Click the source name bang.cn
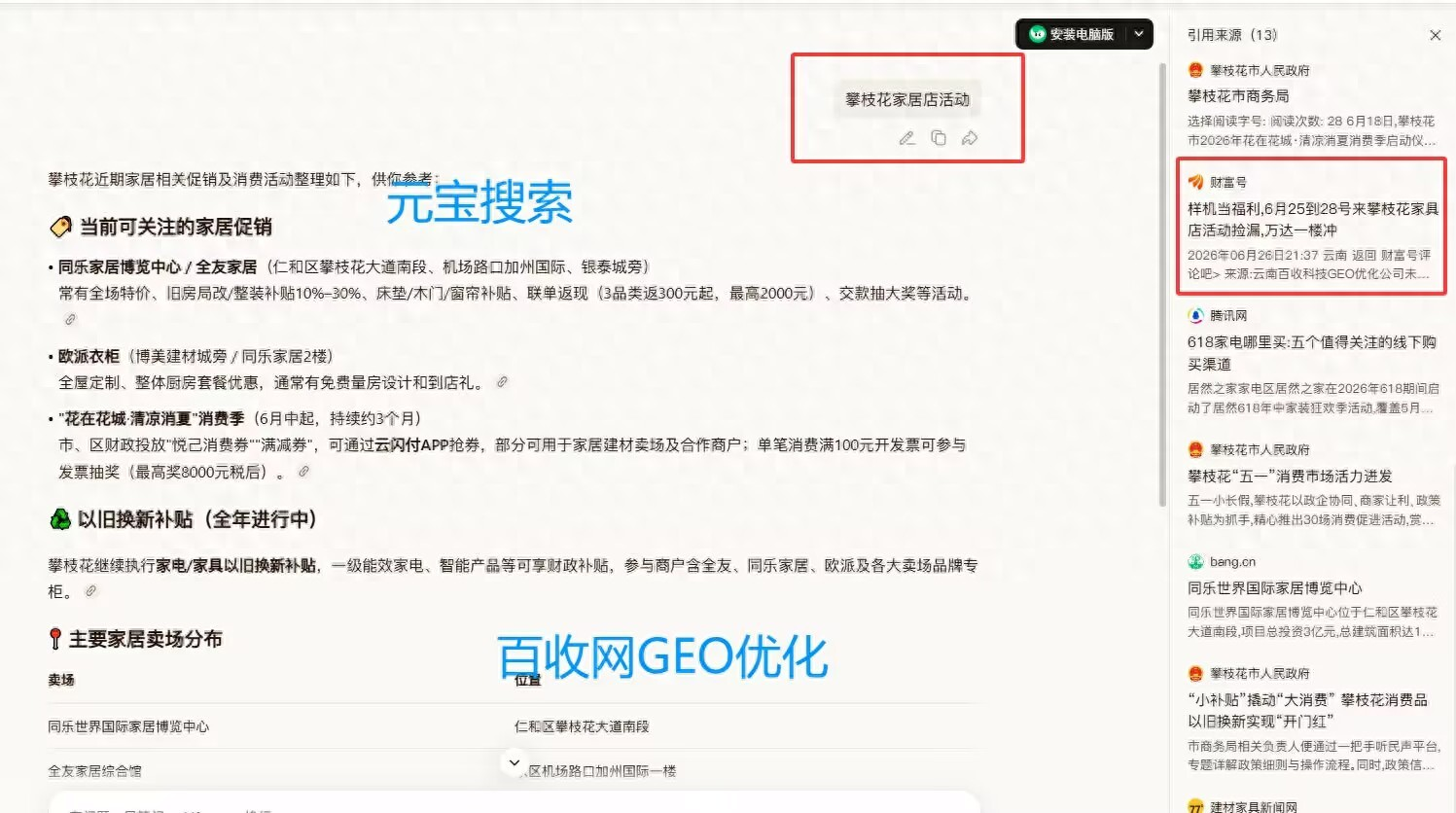The height and width of the screenshot is (813, 1456). (x=1232, y=562)
